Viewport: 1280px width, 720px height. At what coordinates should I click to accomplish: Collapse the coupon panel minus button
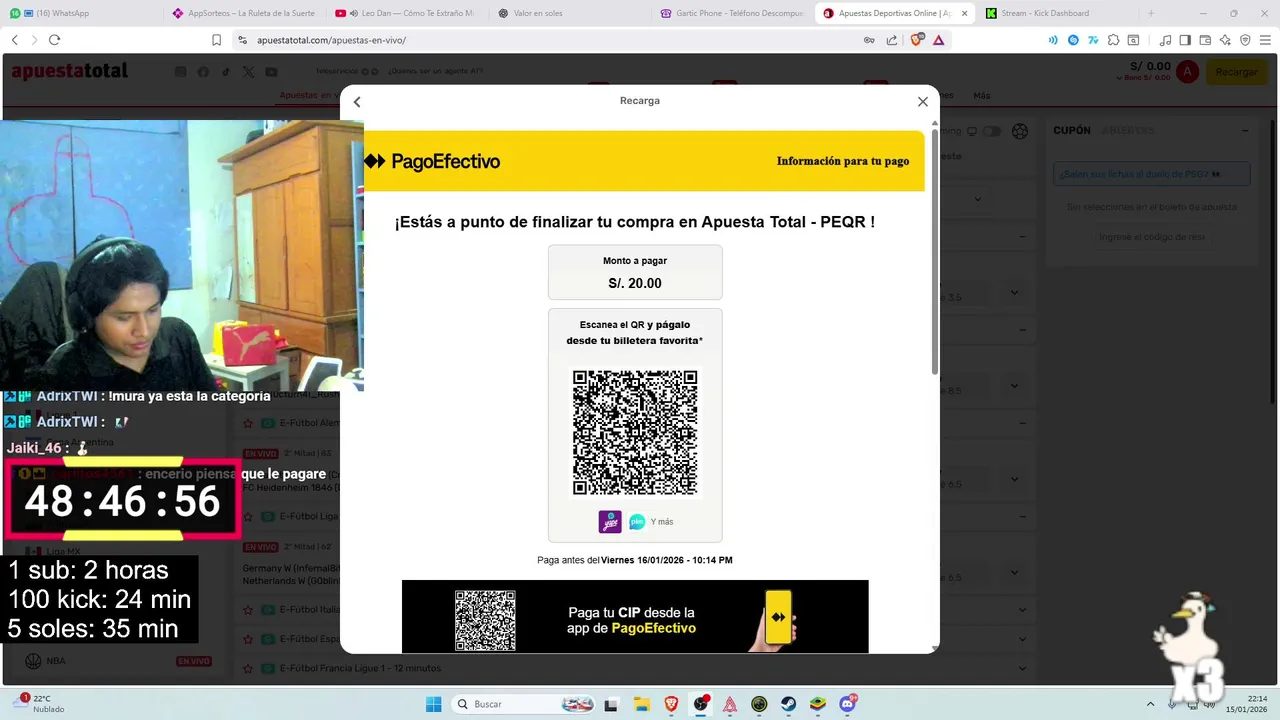tap(1245, 131)
